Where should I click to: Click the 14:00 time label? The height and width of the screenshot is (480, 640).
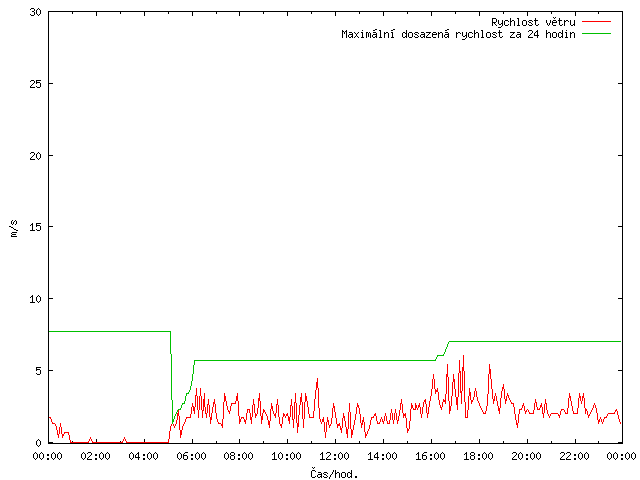pyautogui.click(x=382, y=456)
